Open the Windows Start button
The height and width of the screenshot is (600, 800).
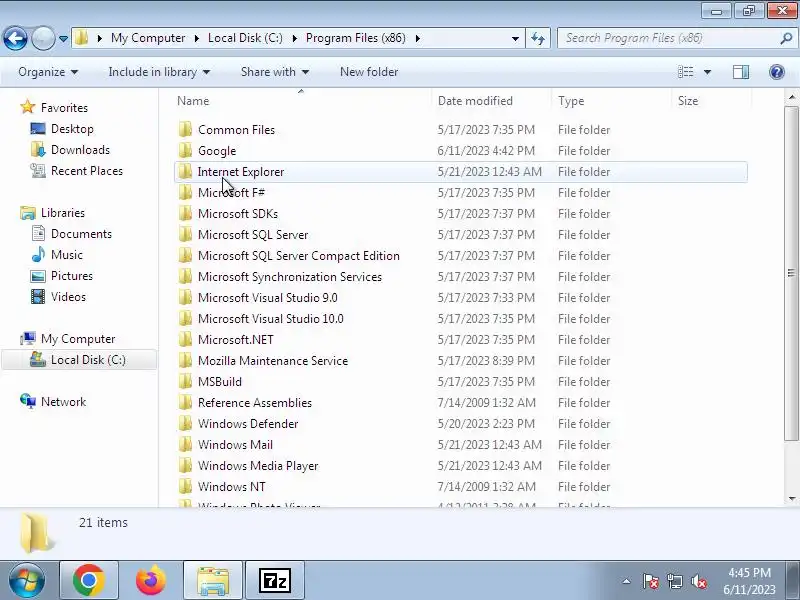coord(27,581)
